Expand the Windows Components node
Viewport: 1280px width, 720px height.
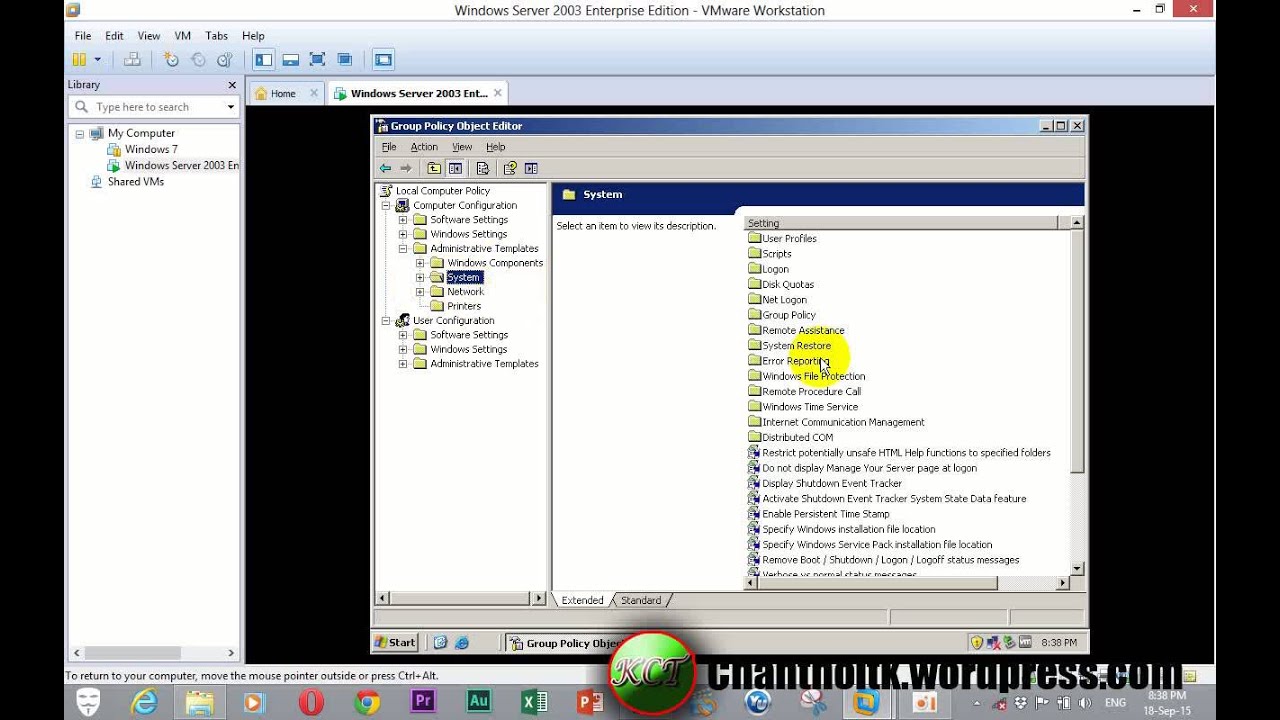tap(420, 263)
